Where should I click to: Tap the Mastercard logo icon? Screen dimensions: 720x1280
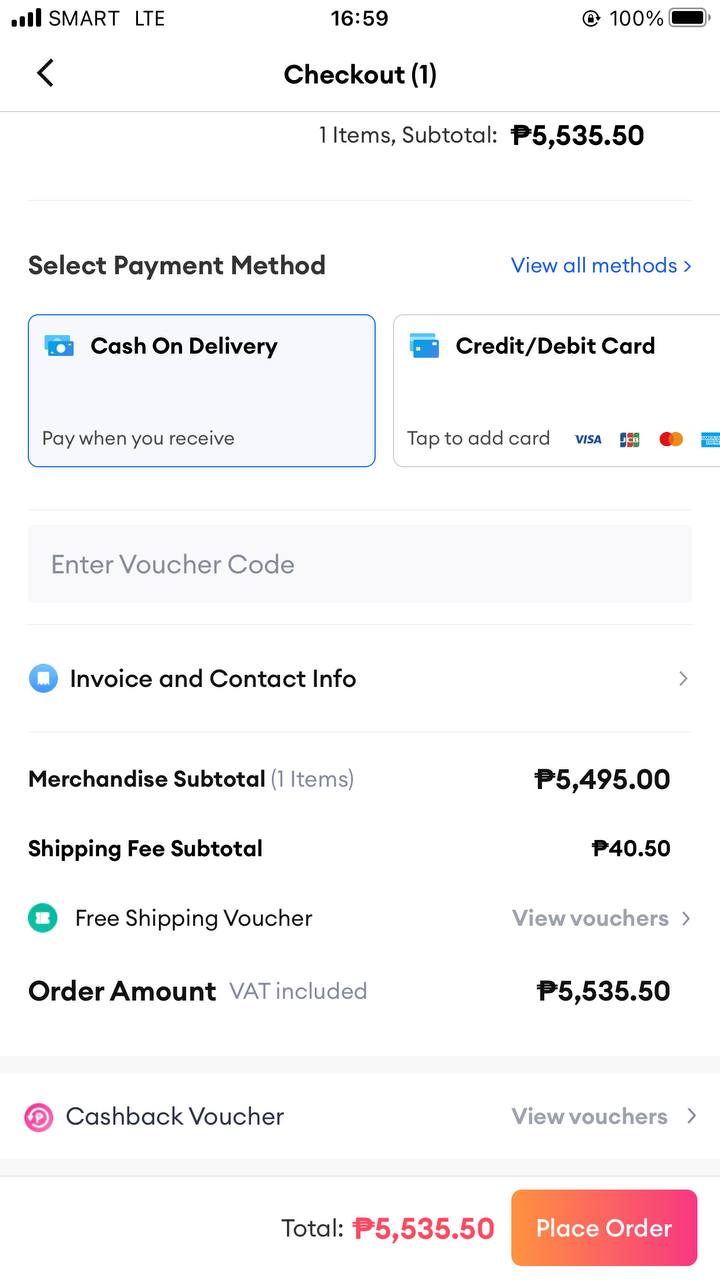pos(671,439)
